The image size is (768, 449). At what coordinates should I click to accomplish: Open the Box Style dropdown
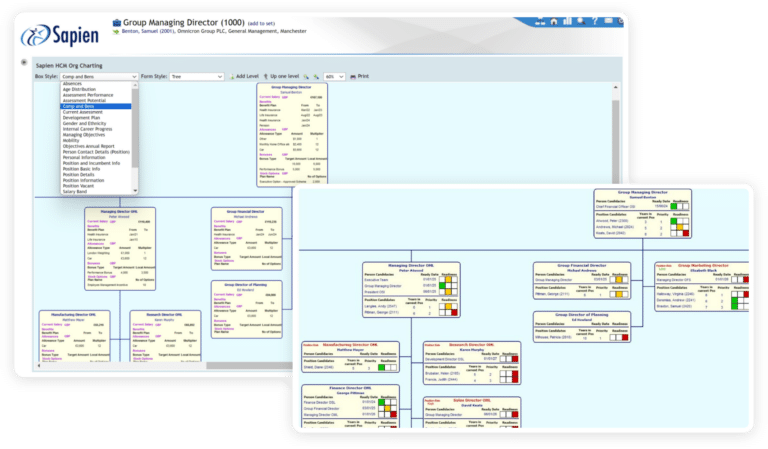pyautogui.click(x=99, y=76)
